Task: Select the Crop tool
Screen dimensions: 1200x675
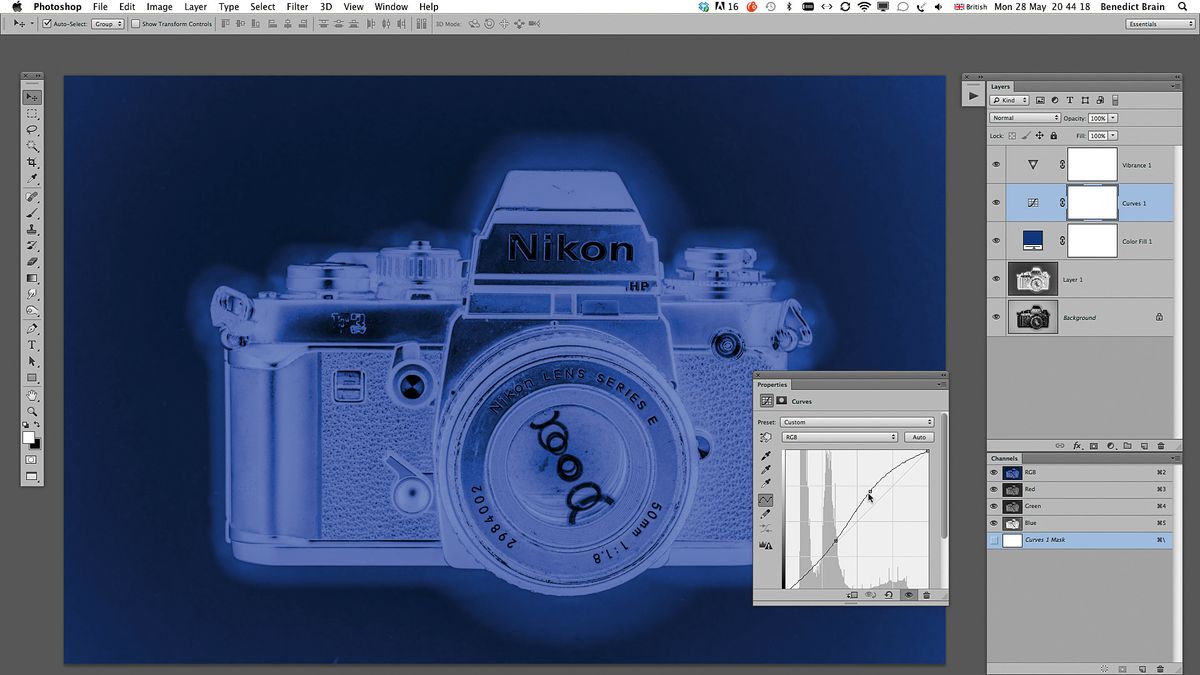Action: coord(33,162)
